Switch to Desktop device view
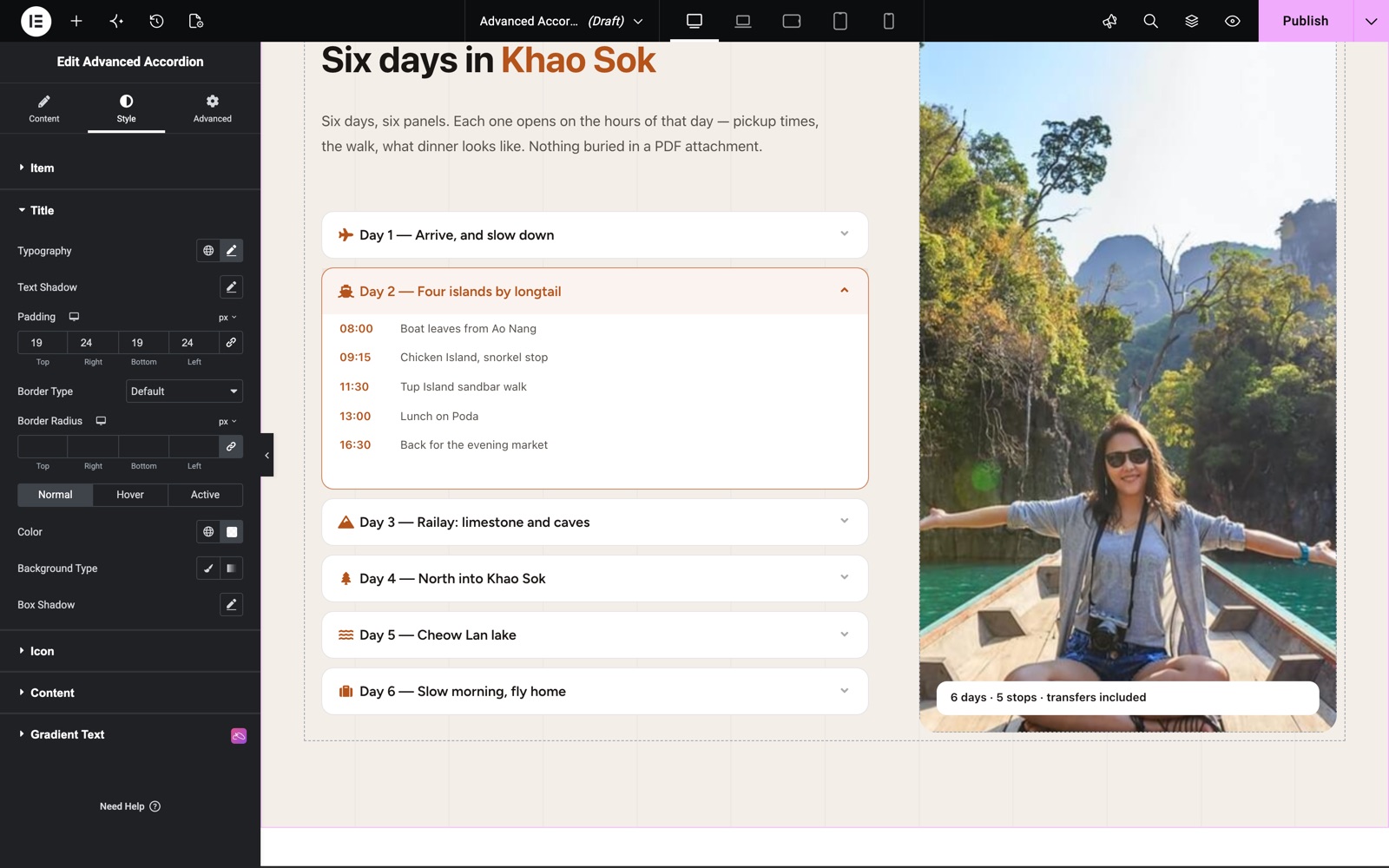This screenshot has width=1389, height=868. 694,21
